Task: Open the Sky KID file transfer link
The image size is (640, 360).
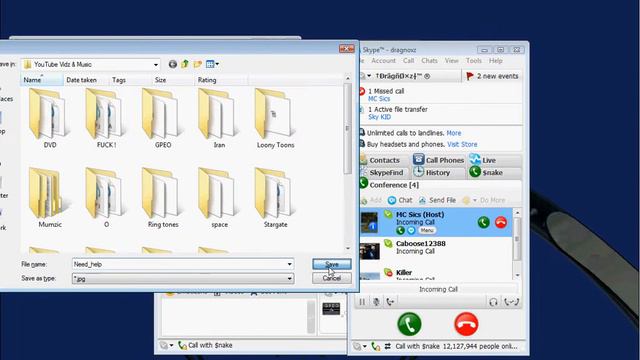Action: 380,117
